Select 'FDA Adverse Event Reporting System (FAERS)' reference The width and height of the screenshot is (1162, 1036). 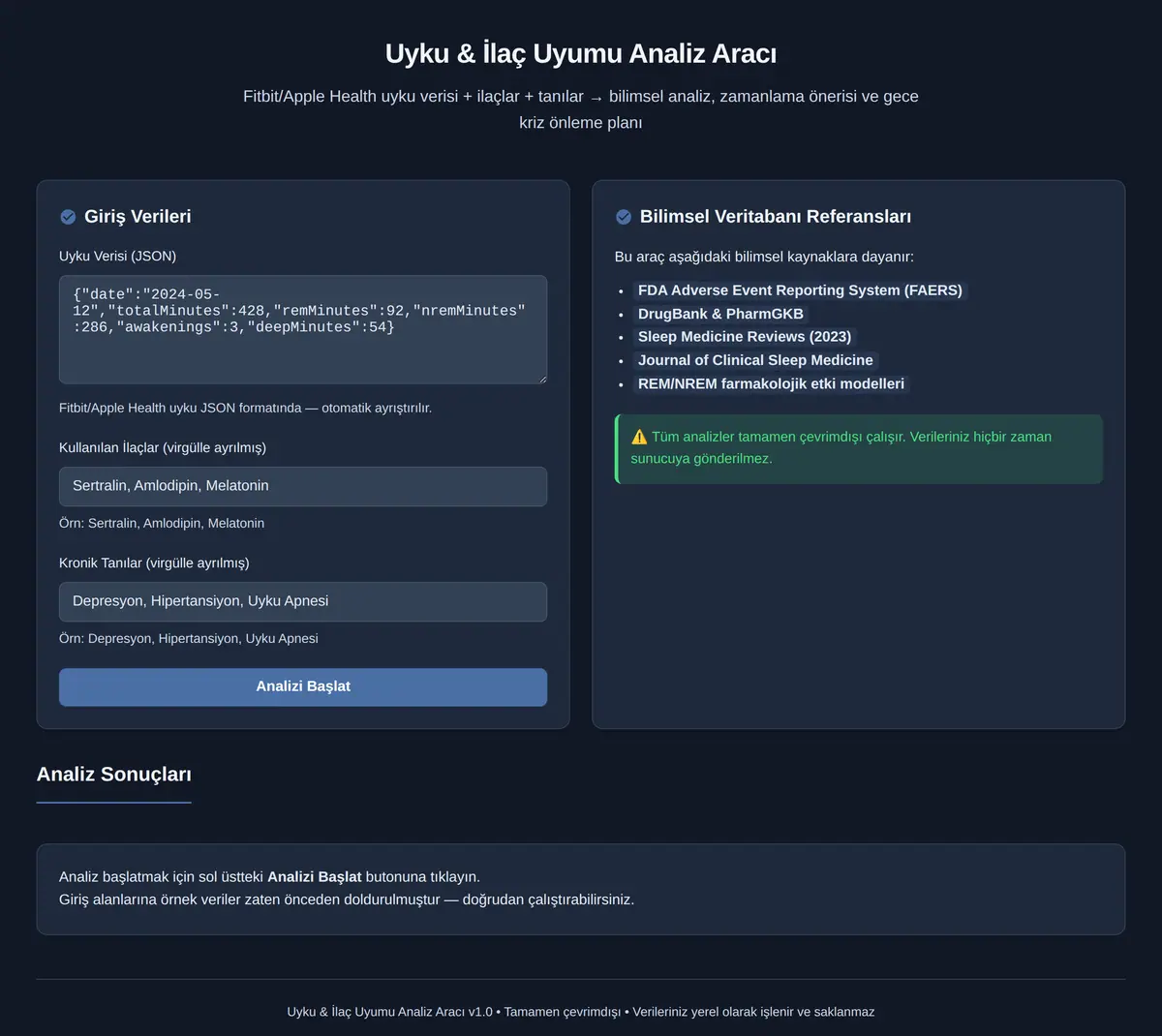point(800,290)
